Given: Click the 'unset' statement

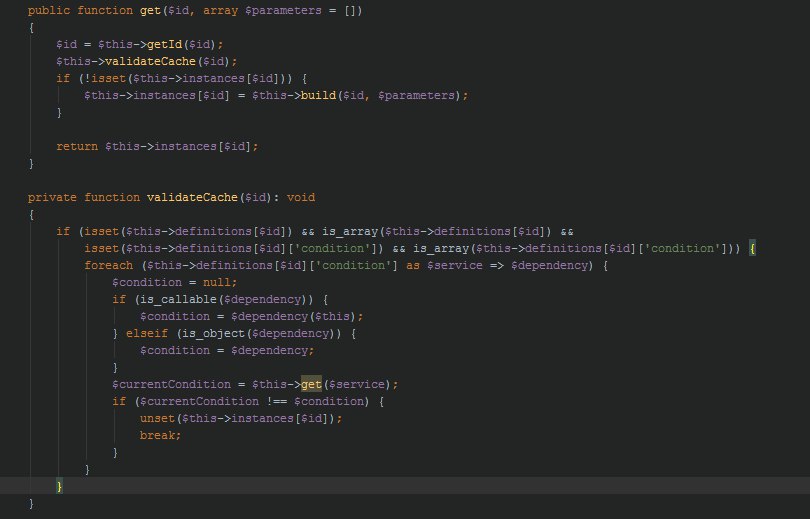Looking at the screenshot, I should [x=157, y=418].
